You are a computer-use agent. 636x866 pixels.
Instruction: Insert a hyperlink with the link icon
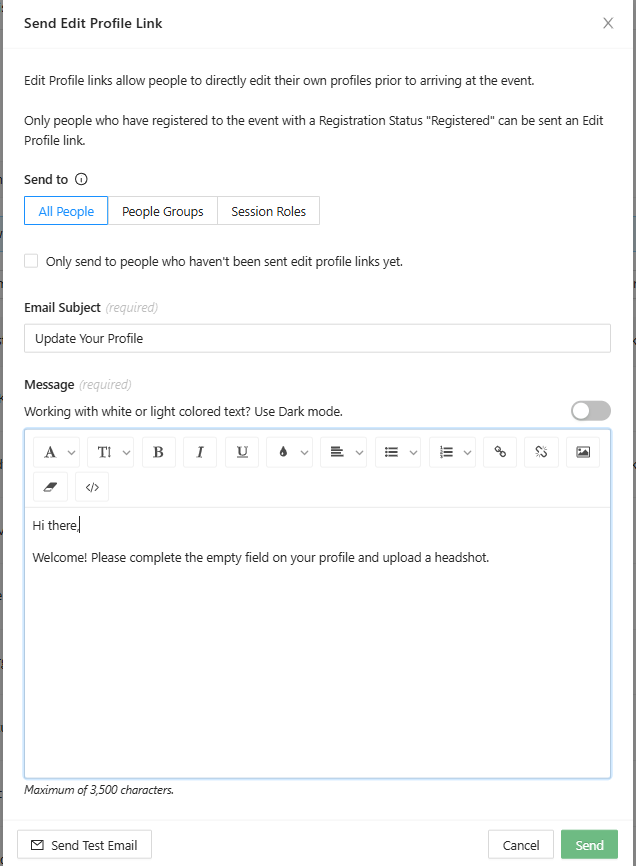pos(500,452)
